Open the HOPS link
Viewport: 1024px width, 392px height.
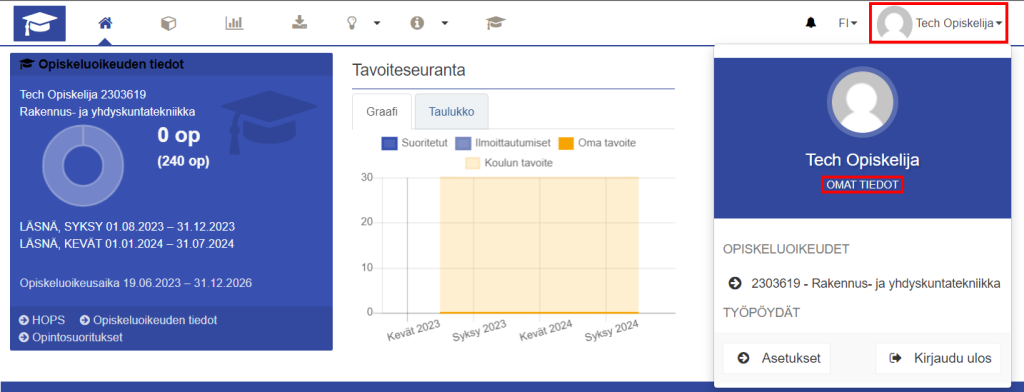coord(42,320)
